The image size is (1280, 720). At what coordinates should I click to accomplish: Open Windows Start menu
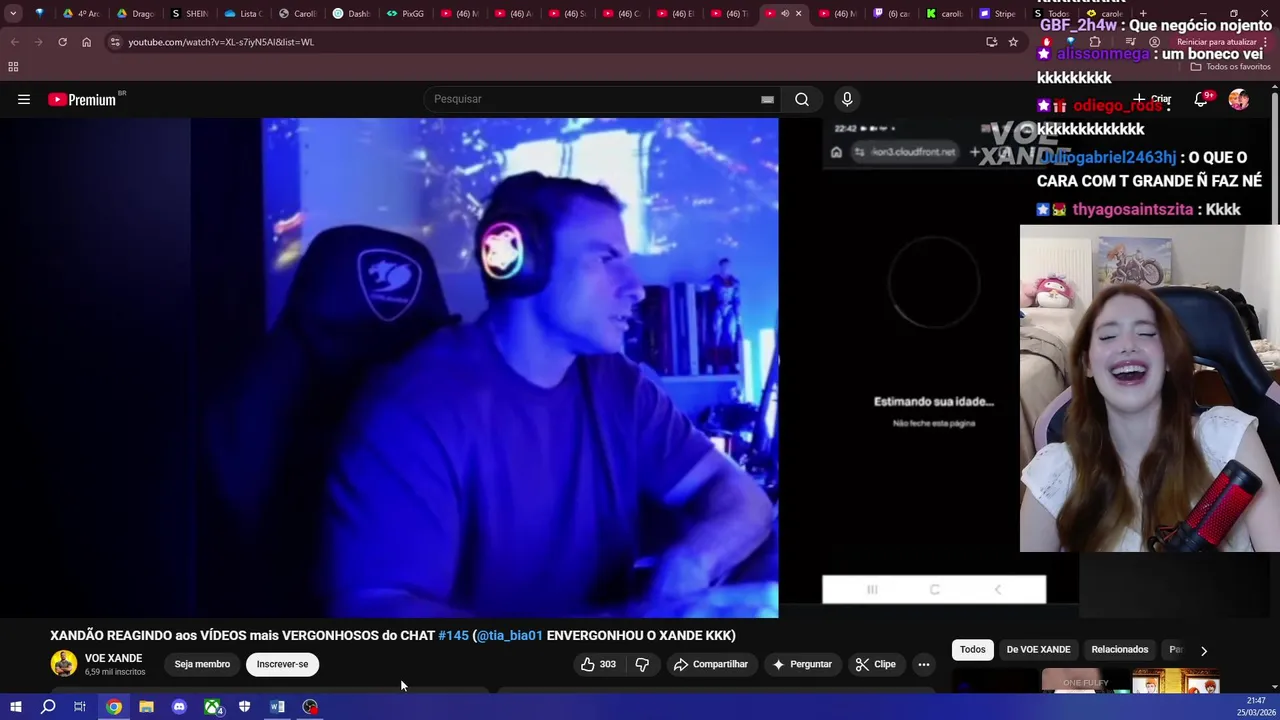(x=16, y=707)
